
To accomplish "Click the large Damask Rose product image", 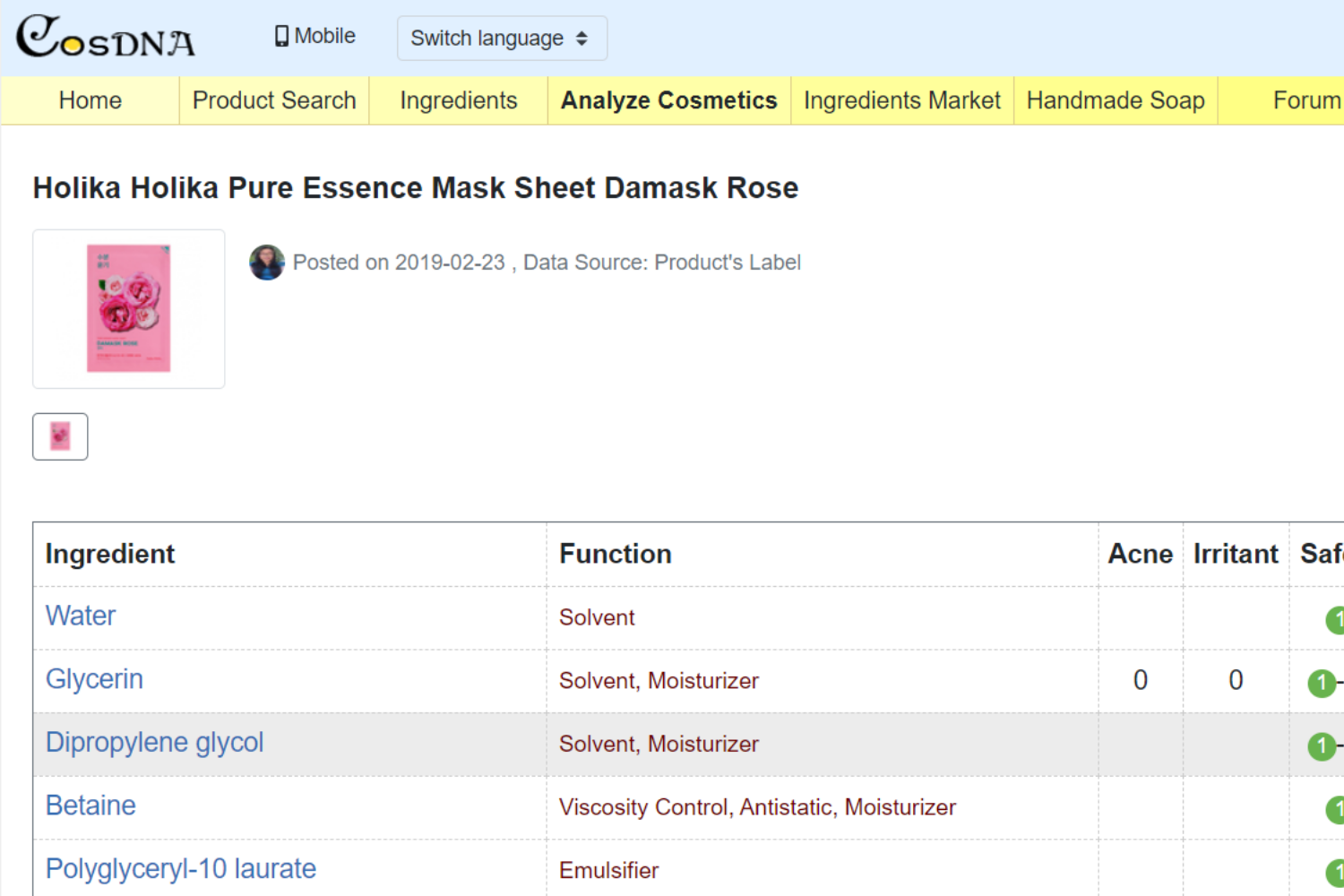I will point(129,309).
